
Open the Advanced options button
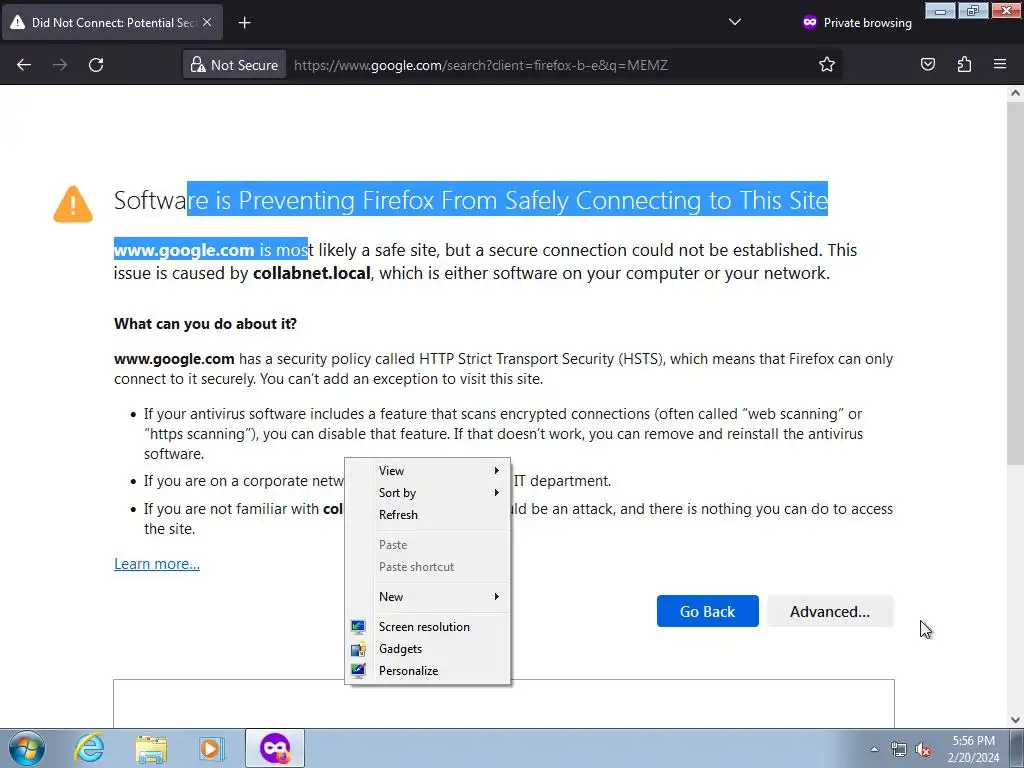[830, 611]
